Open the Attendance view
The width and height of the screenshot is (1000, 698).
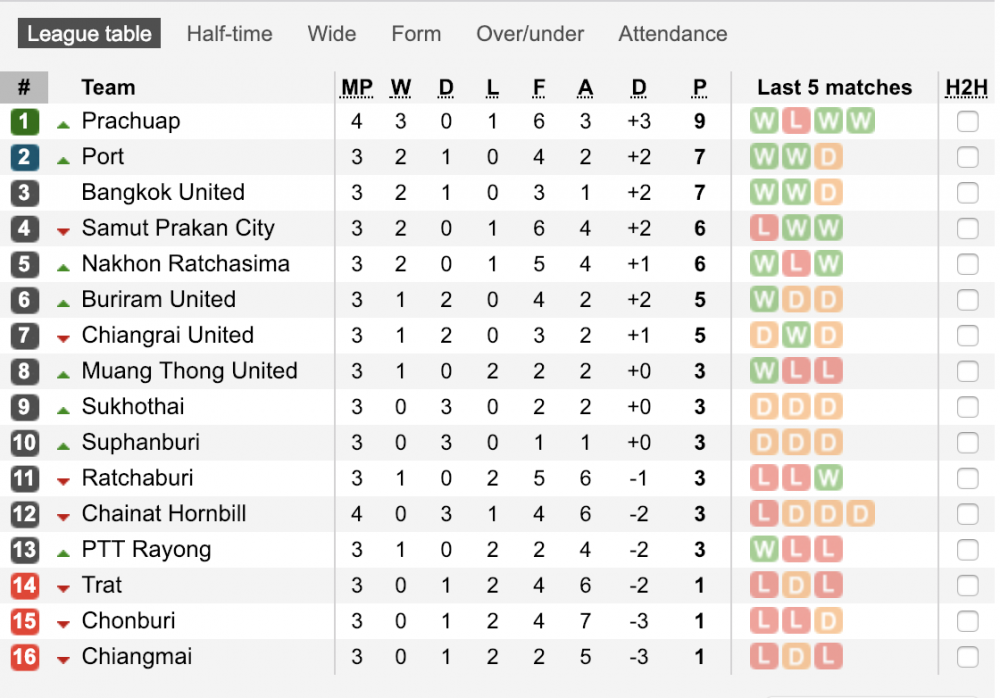pyautogui.click(x=672, y=33)
